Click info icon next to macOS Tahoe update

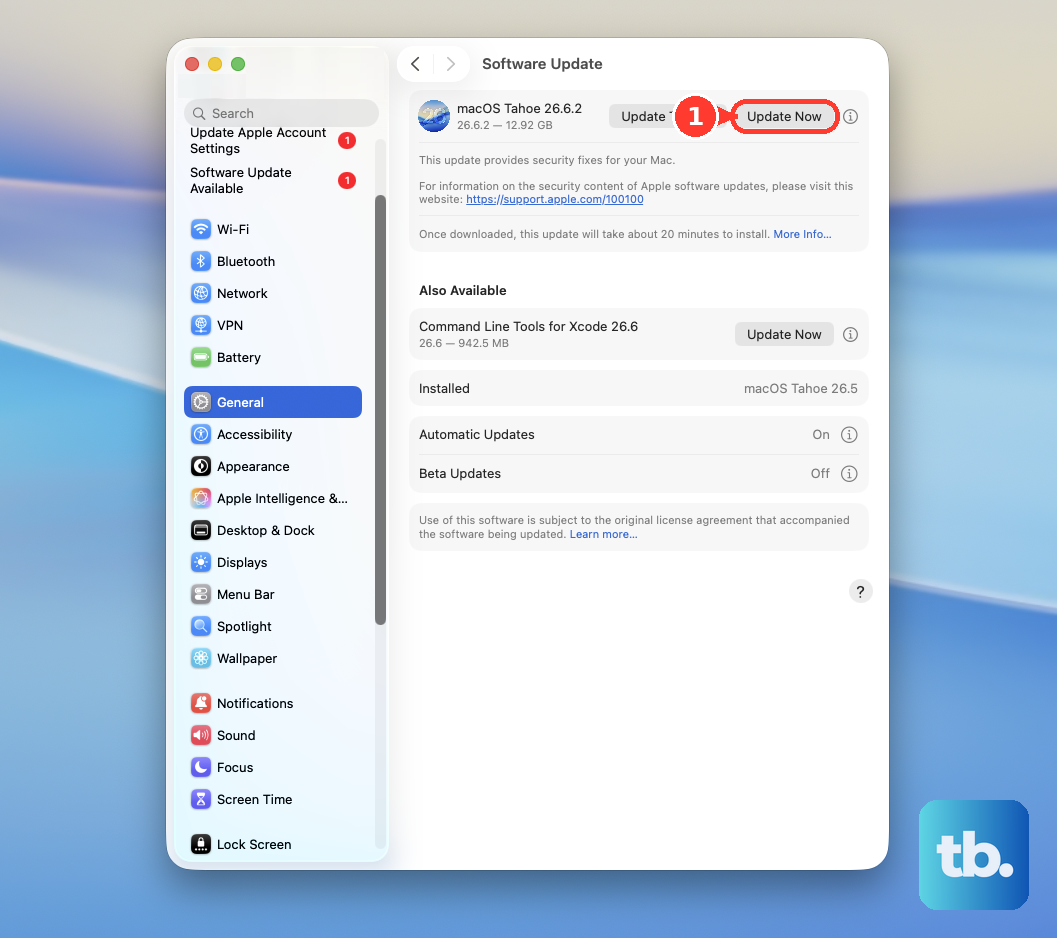(x=850, y=117)
